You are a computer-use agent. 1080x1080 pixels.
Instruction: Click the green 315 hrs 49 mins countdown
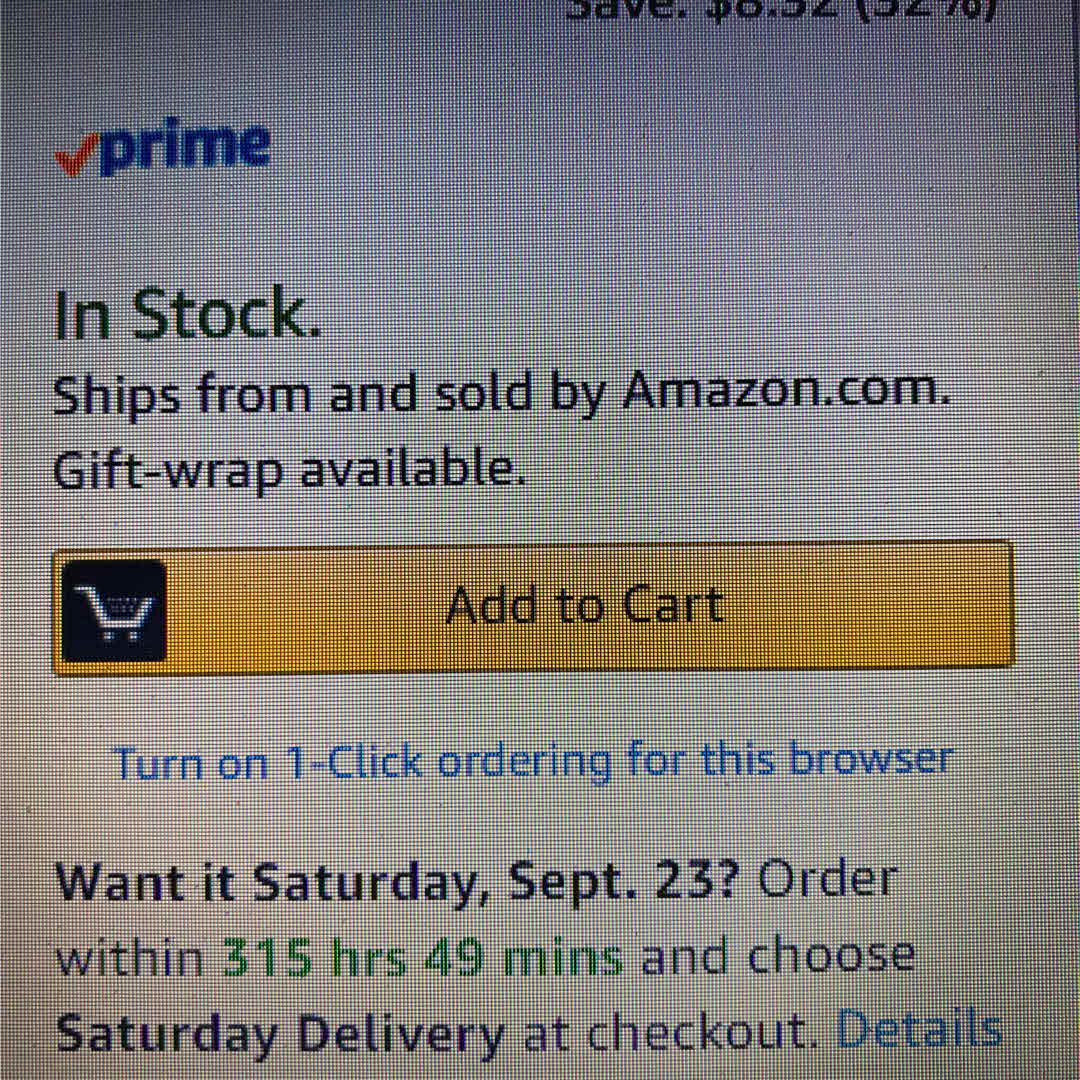(x=421, y=958)
